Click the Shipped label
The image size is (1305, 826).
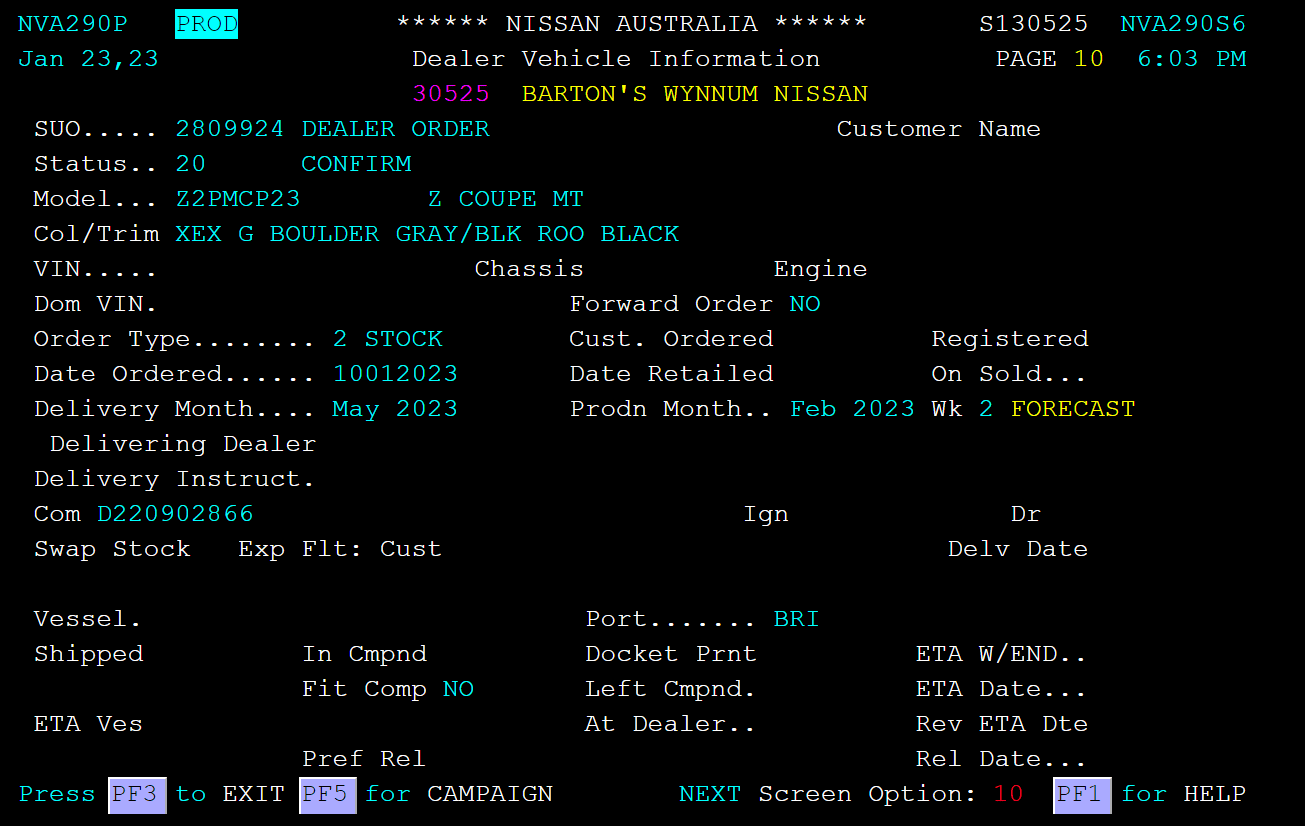[x=89, y=654]
